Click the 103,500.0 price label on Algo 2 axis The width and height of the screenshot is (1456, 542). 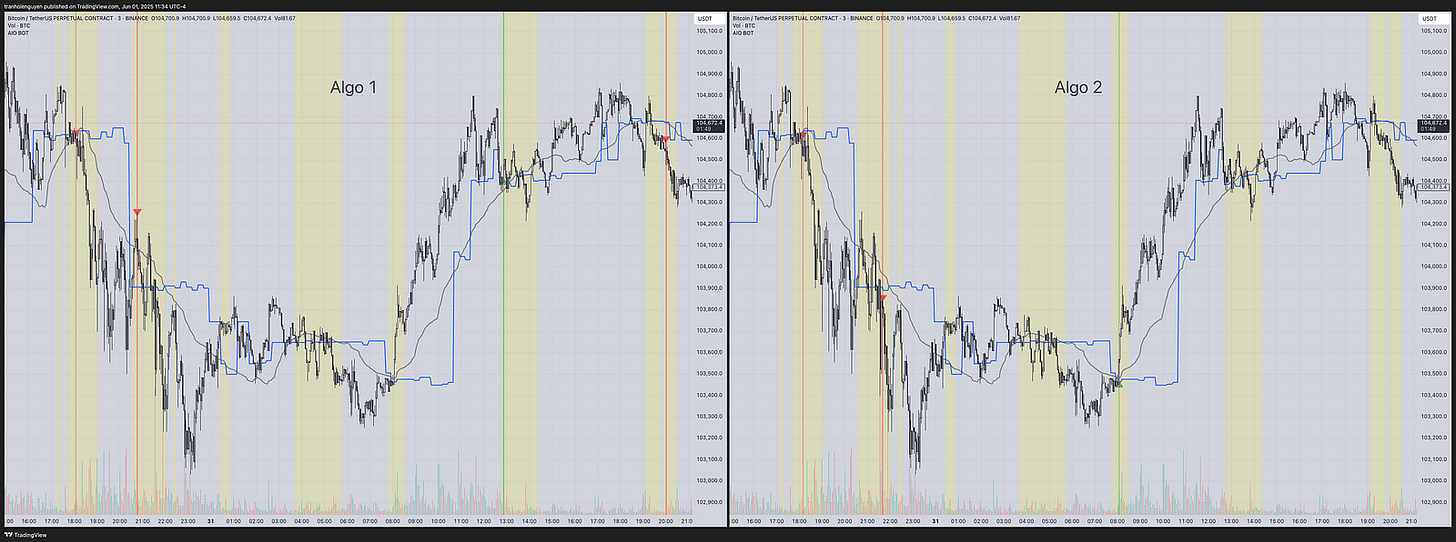(x=1434, y=373)
